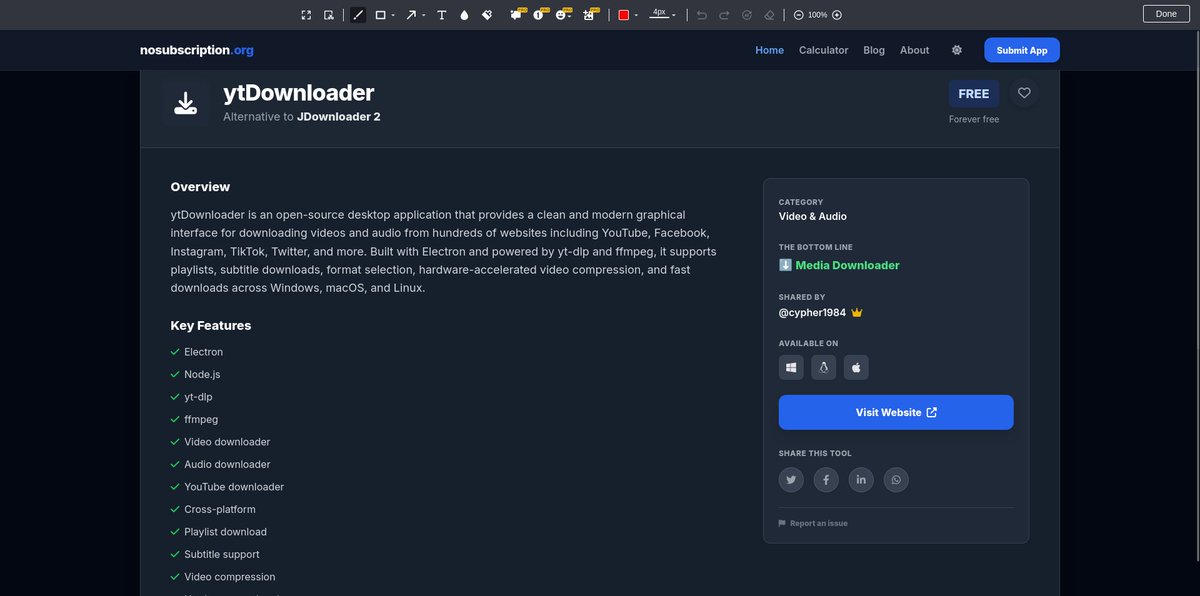Image resolution: width=1200 pixels, height=596 pixels.
Task: Open the About page
Action: pyautogui.click(x=914, y=50)
